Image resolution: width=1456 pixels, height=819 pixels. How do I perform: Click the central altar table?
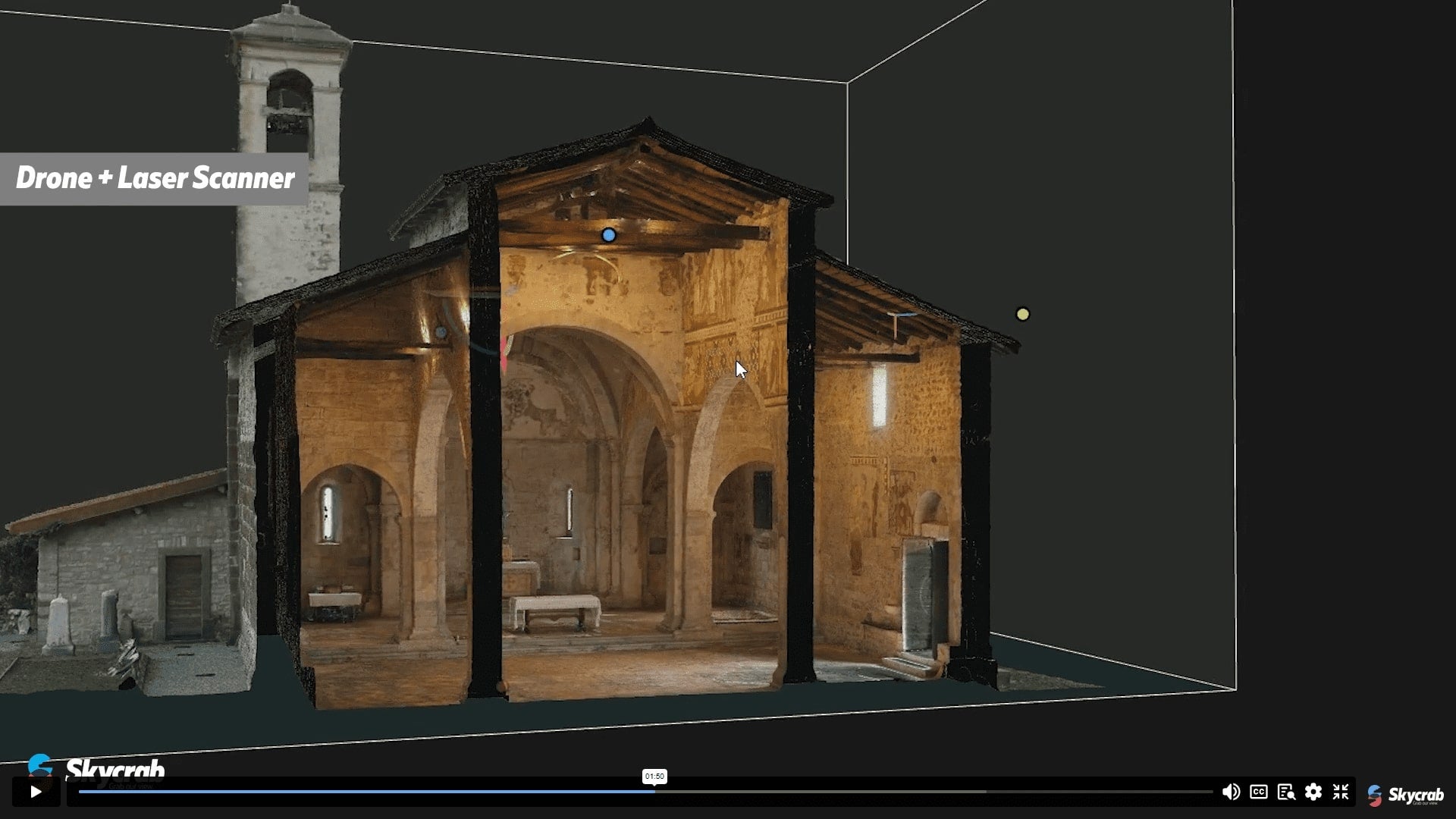[555, 607]
